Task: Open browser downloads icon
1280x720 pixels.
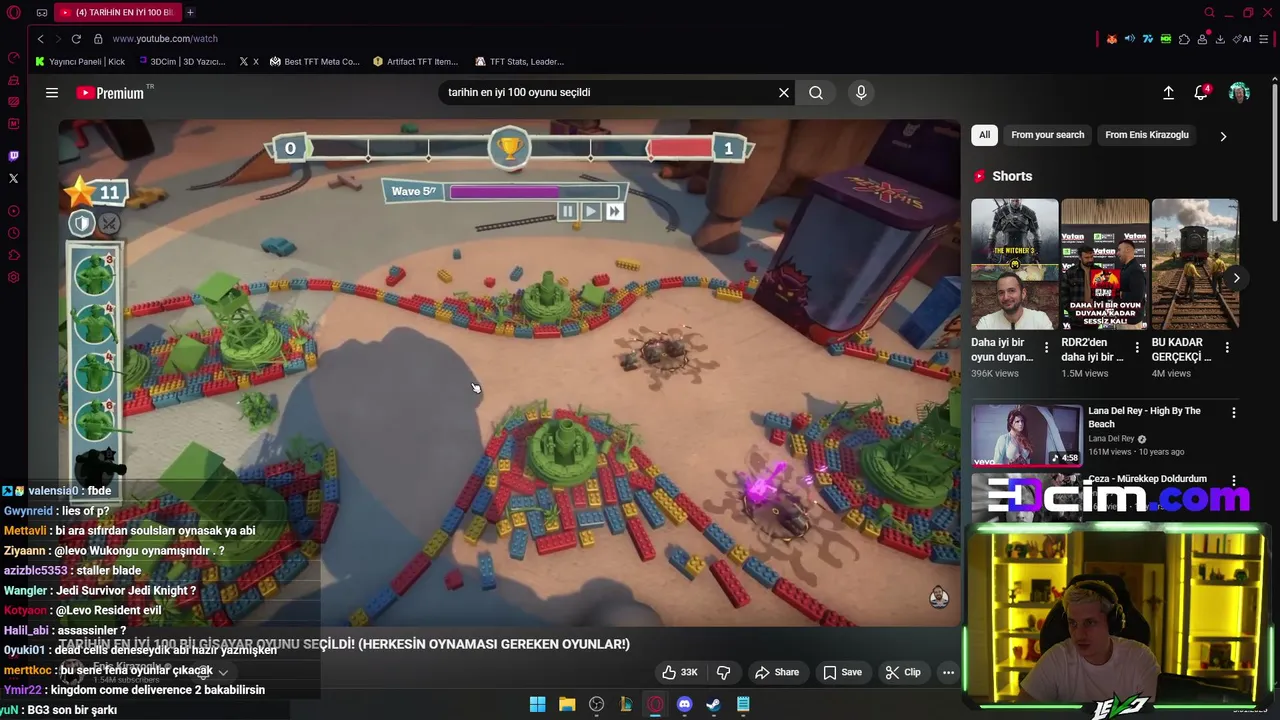Action: (x=1220, y=39)
